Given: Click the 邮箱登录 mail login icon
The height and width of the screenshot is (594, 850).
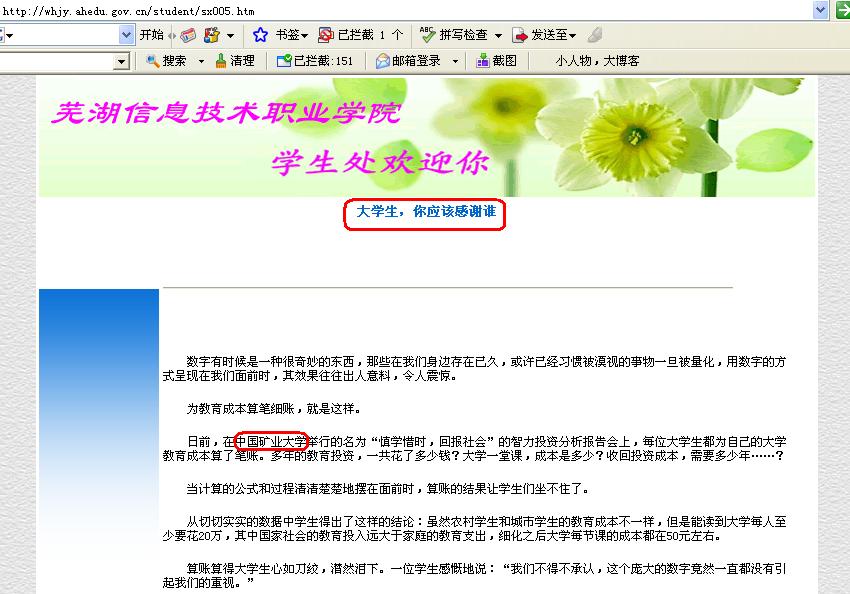Looking at the screenshot, I should point(383,61).
